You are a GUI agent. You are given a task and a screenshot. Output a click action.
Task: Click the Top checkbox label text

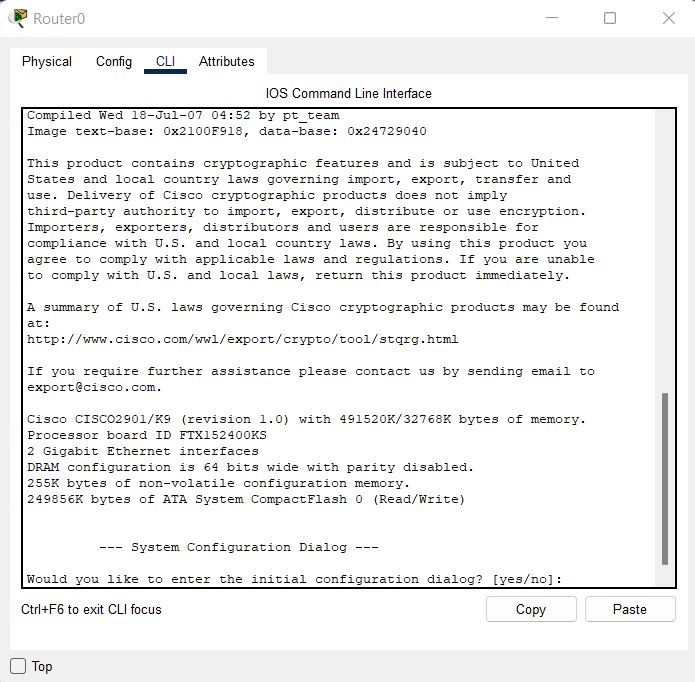(42, 666)
